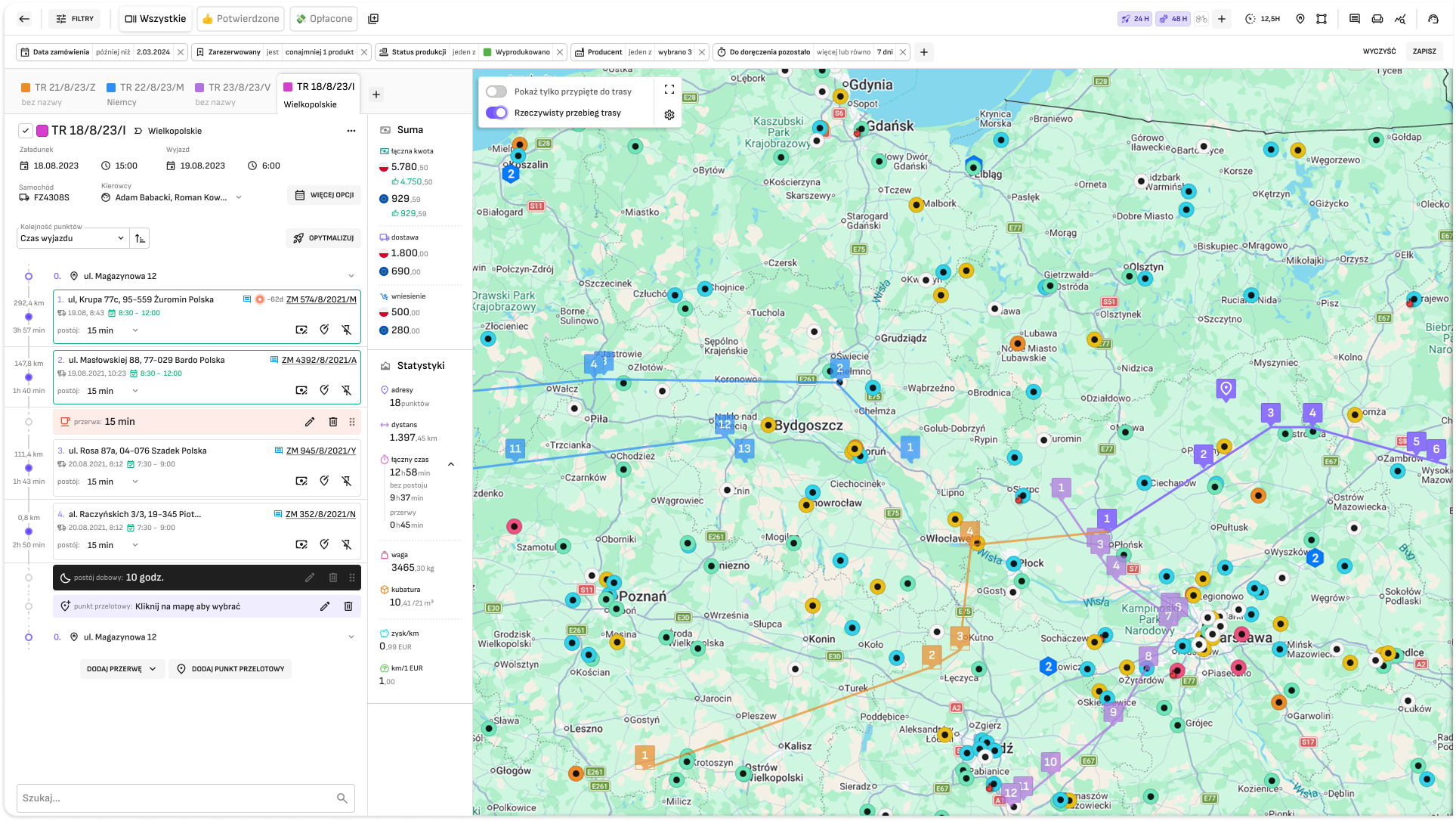Switch to the Wszystkie tab
This screenshot has width=1456, height=821.
(x=156, y=19)
